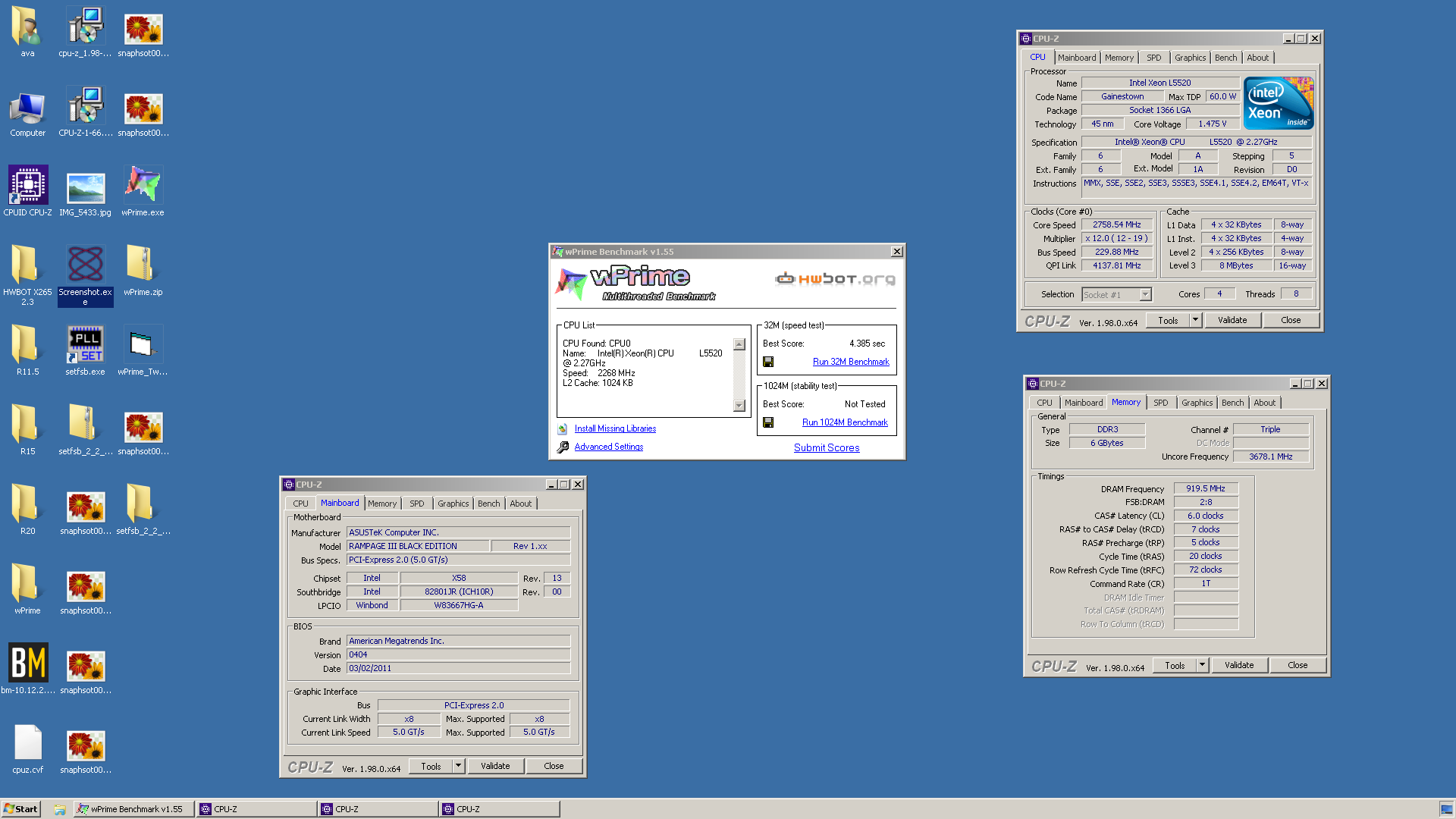The image size is (1456, 819).
Task: Run the CPU-Z-1-66 installer icon
Action: 85,111
